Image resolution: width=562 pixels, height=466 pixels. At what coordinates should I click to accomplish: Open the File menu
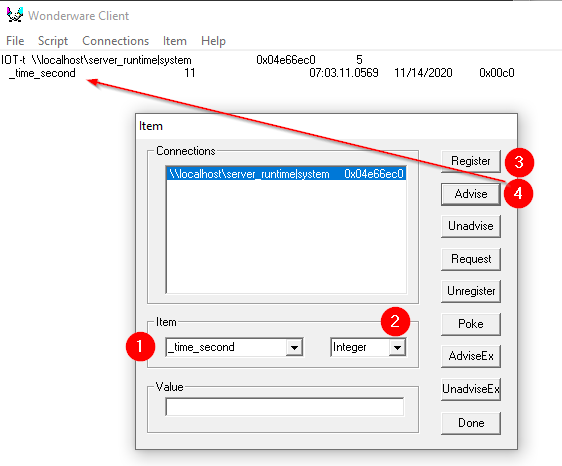tap(15, 41)
